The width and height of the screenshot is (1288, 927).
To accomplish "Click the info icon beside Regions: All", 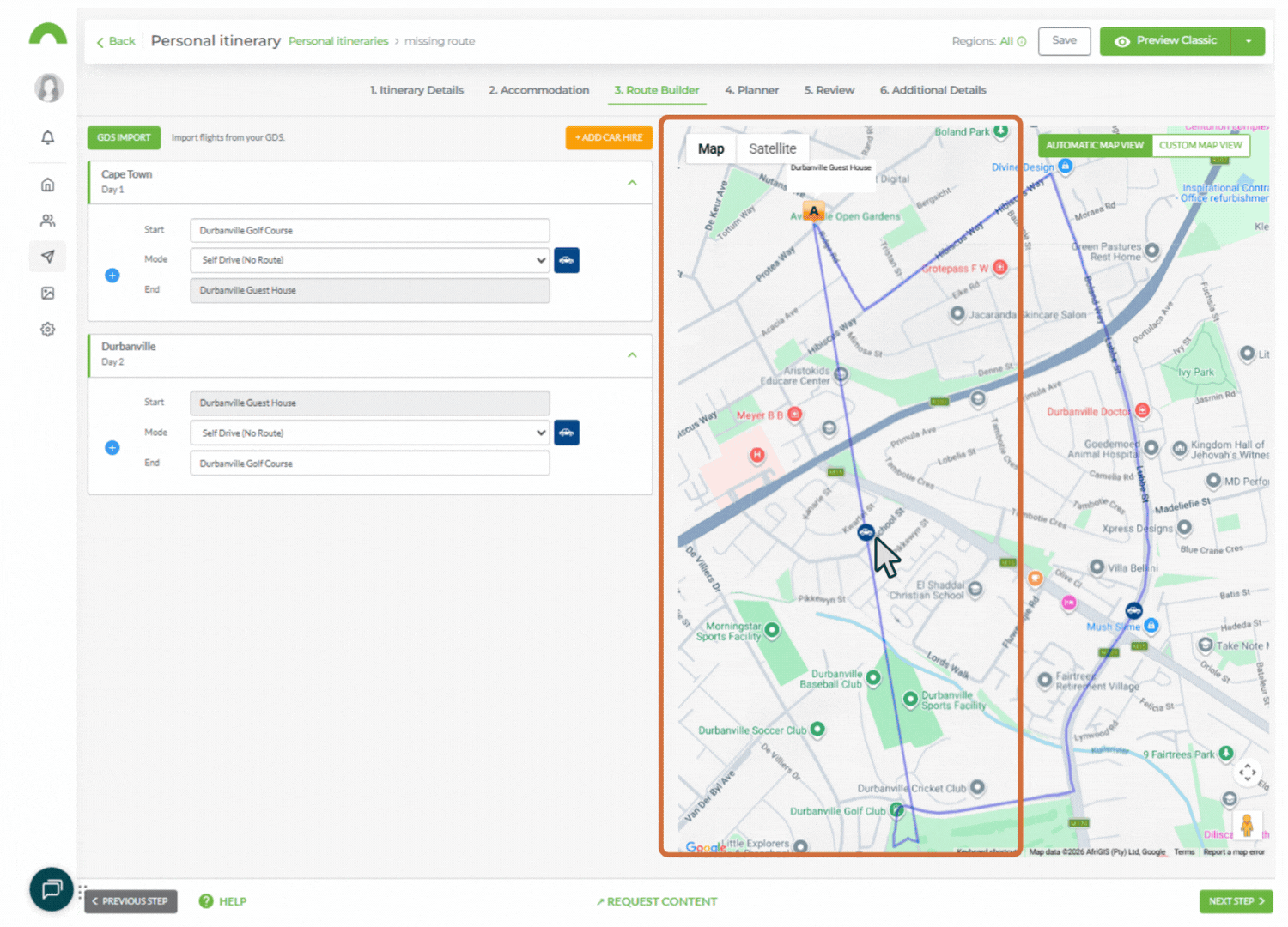I will coord(1022,41).
